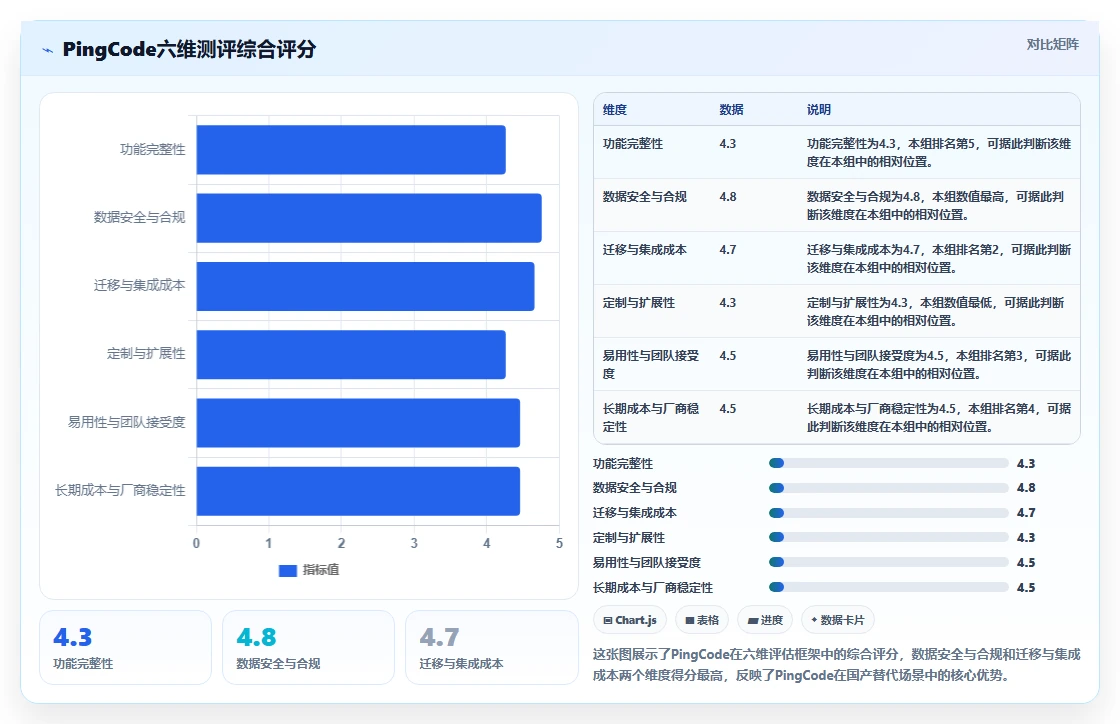Click the 易用性与团队接受度 bar in the chart
The image size is (1120, 724).
pos(358,423)
